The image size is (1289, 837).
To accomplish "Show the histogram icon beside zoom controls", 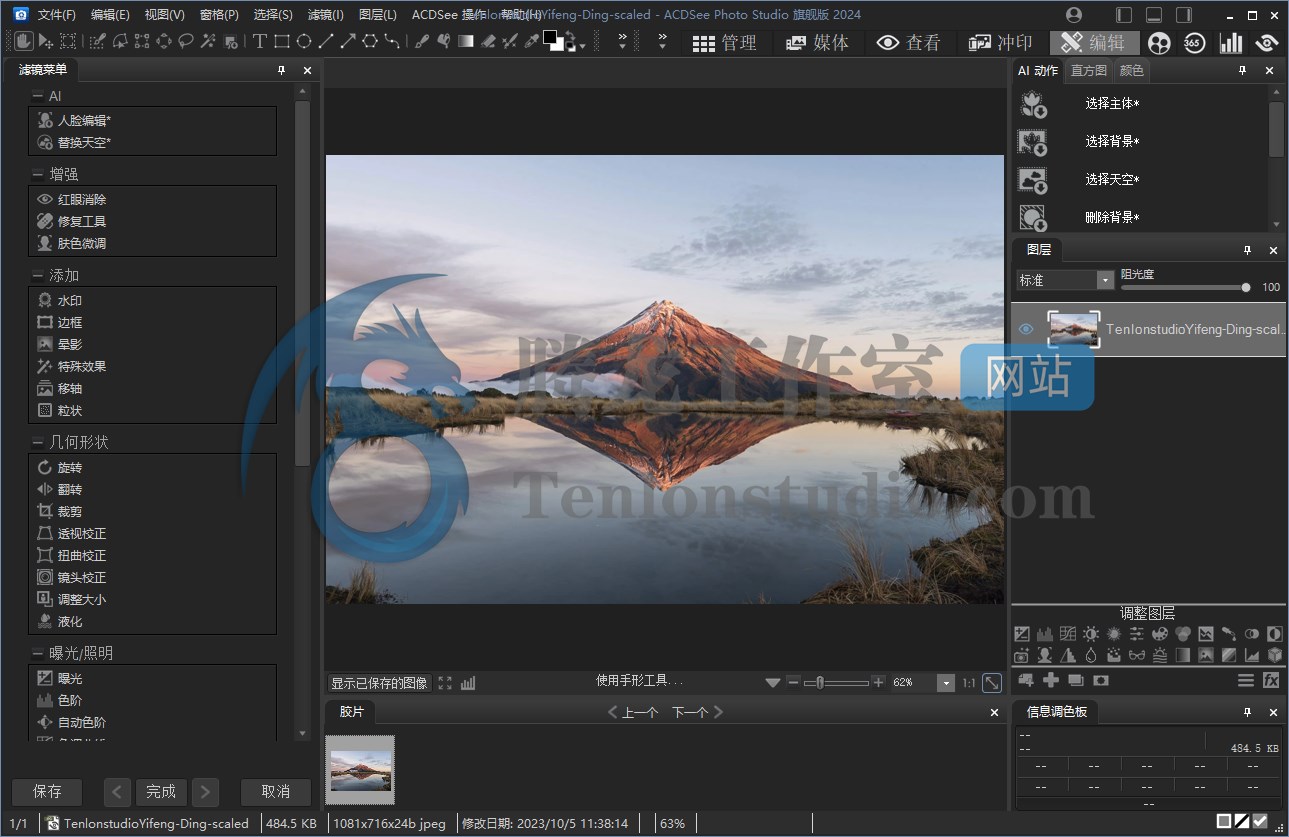I will pyautogui.click(x=468, y=683).
